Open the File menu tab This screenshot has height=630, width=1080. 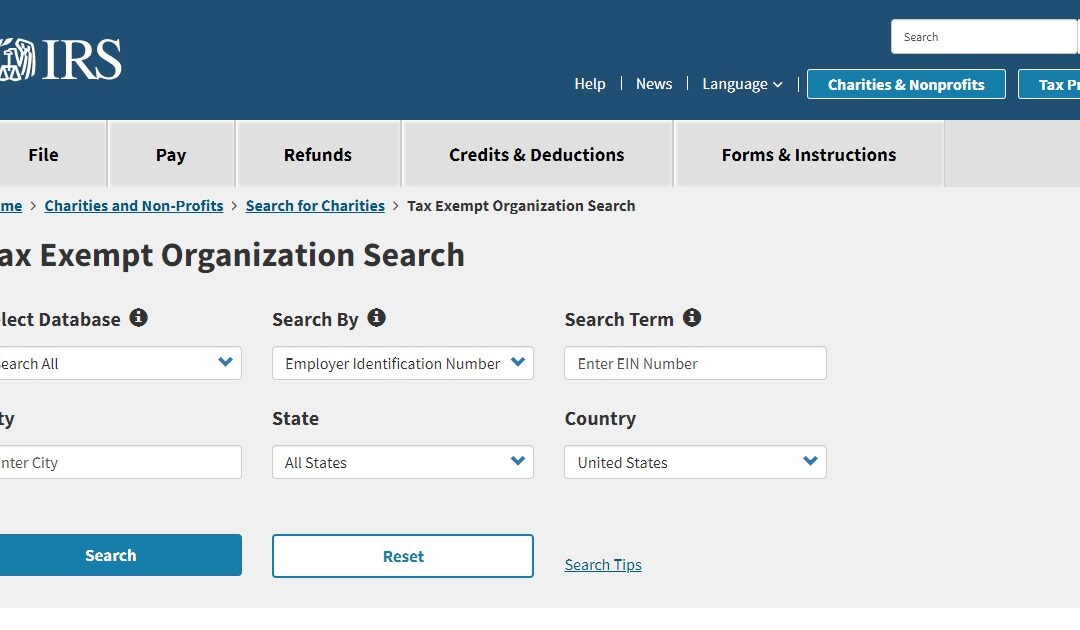pos(53,154)
